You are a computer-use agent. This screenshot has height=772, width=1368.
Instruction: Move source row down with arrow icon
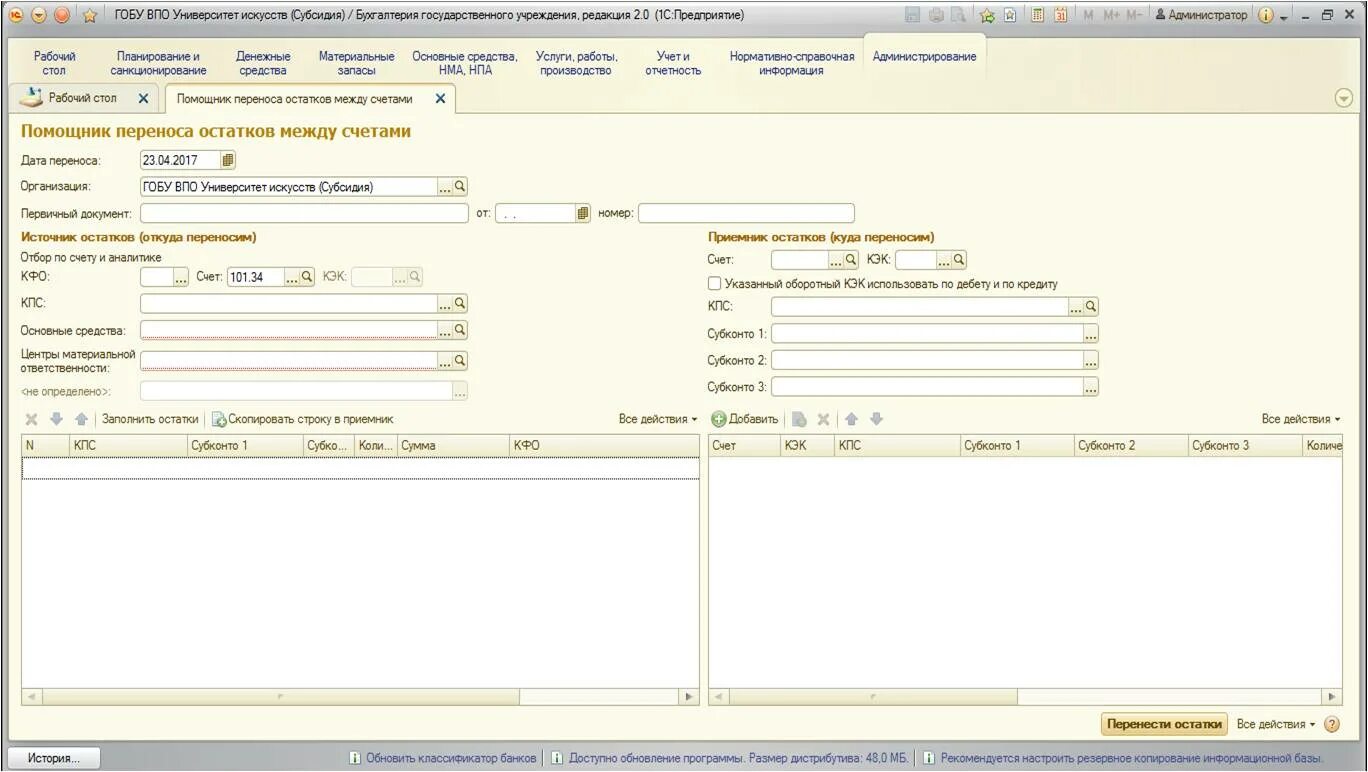click(x=57, y=419)
